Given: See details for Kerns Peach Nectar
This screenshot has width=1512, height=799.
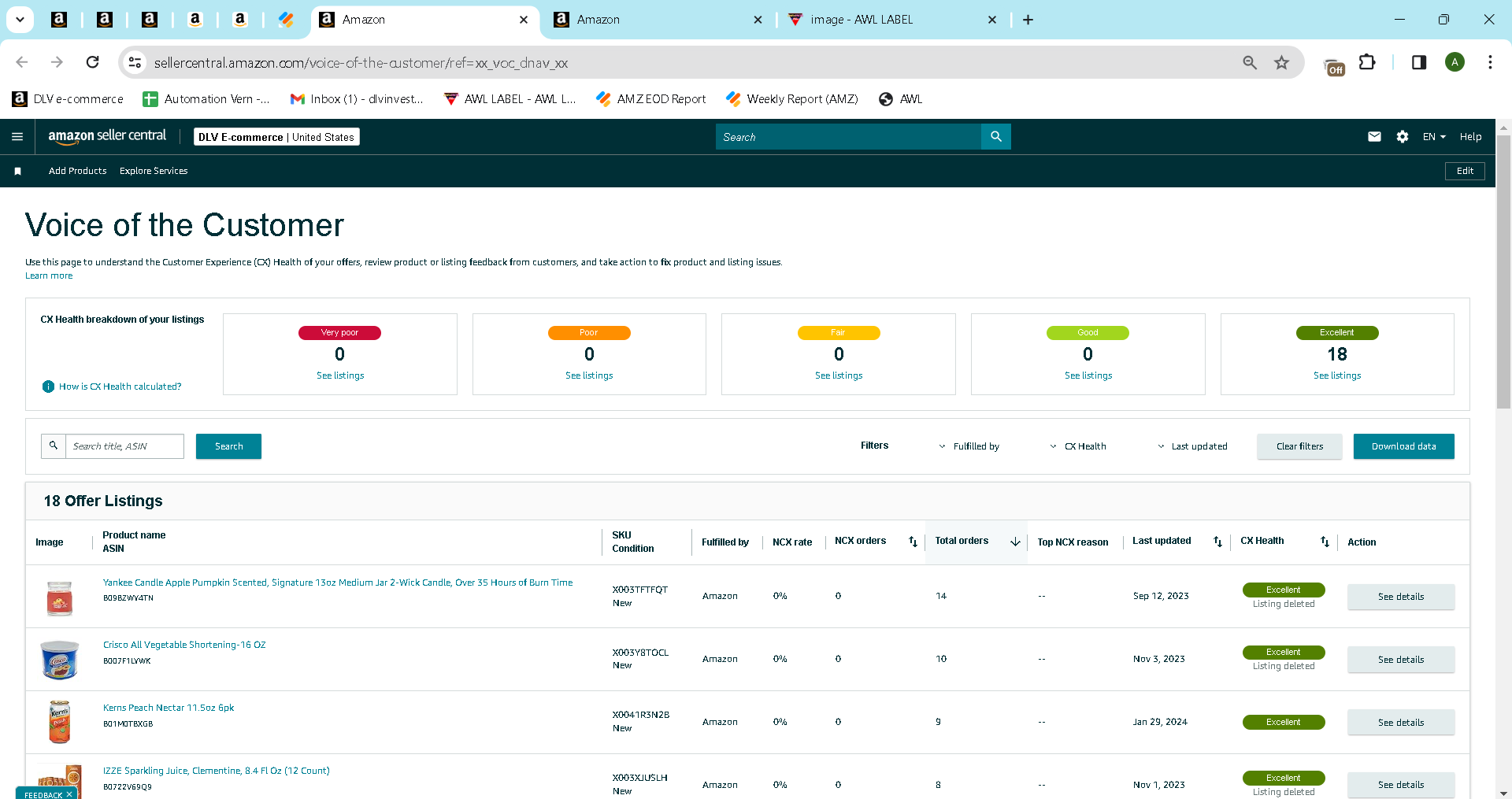Looking at the screenshot, I should 1401,723.
